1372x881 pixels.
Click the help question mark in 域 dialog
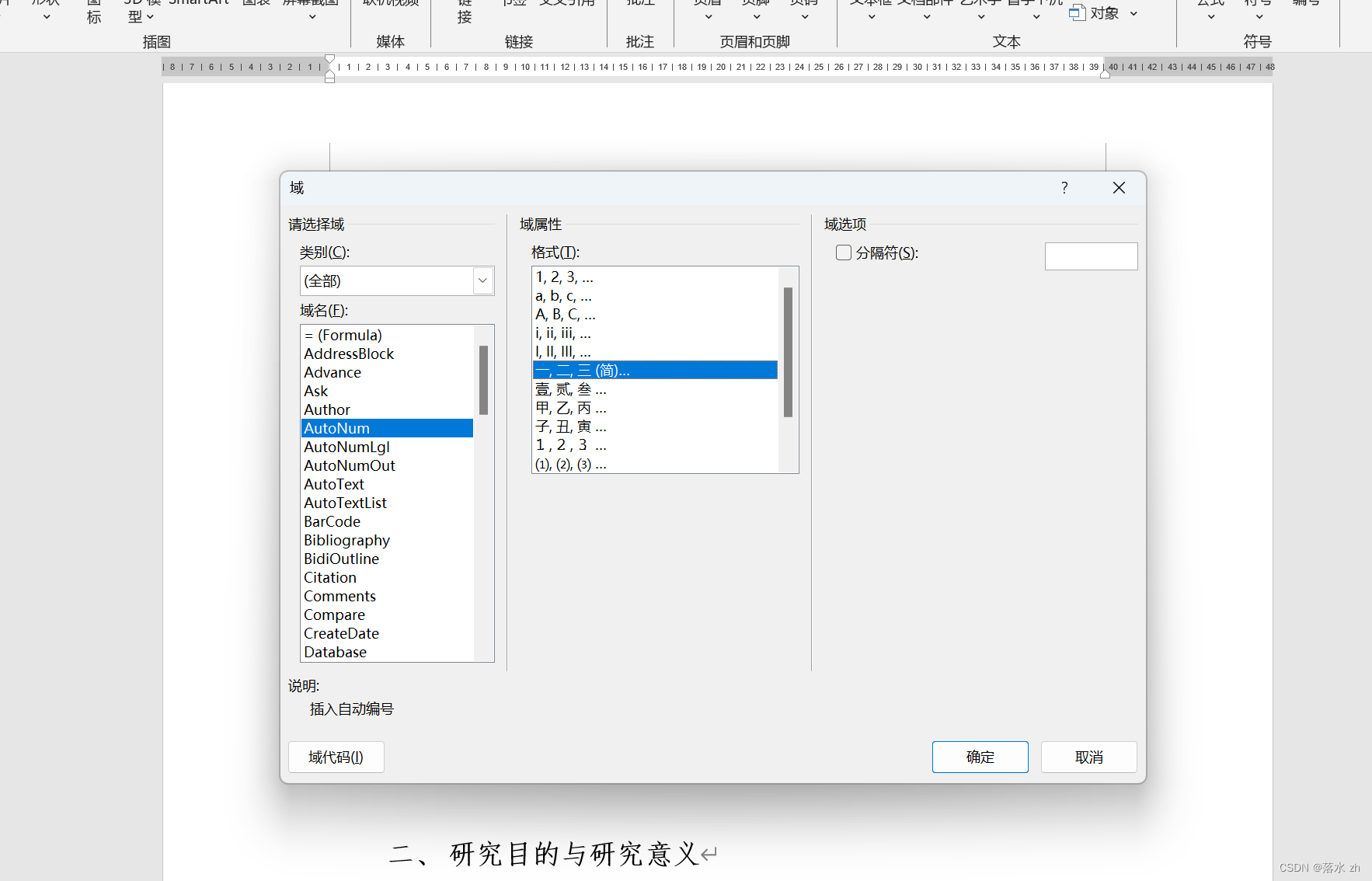tap(1064, 187)
